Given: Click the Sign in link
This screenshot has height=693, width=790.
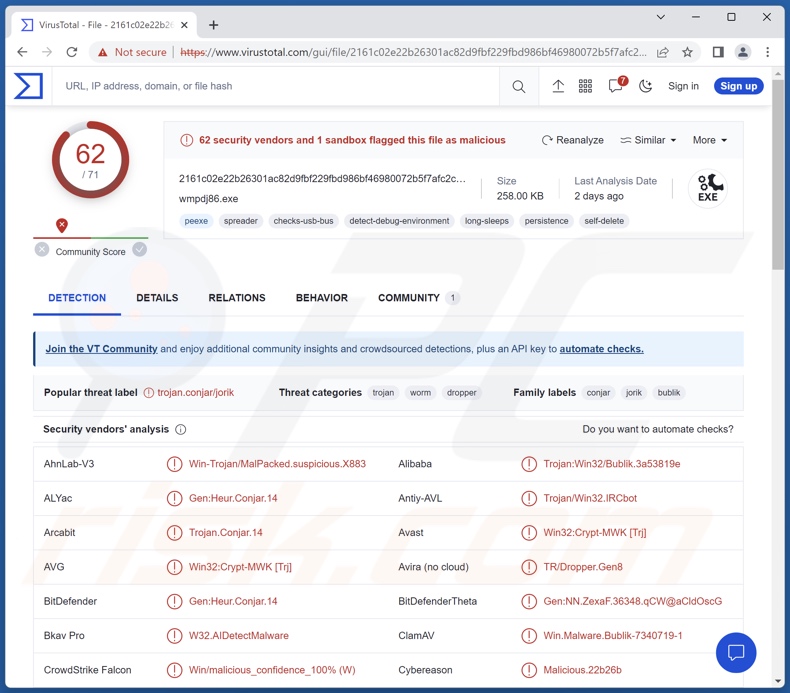Looking at the screenshot, I should [683, 86].
